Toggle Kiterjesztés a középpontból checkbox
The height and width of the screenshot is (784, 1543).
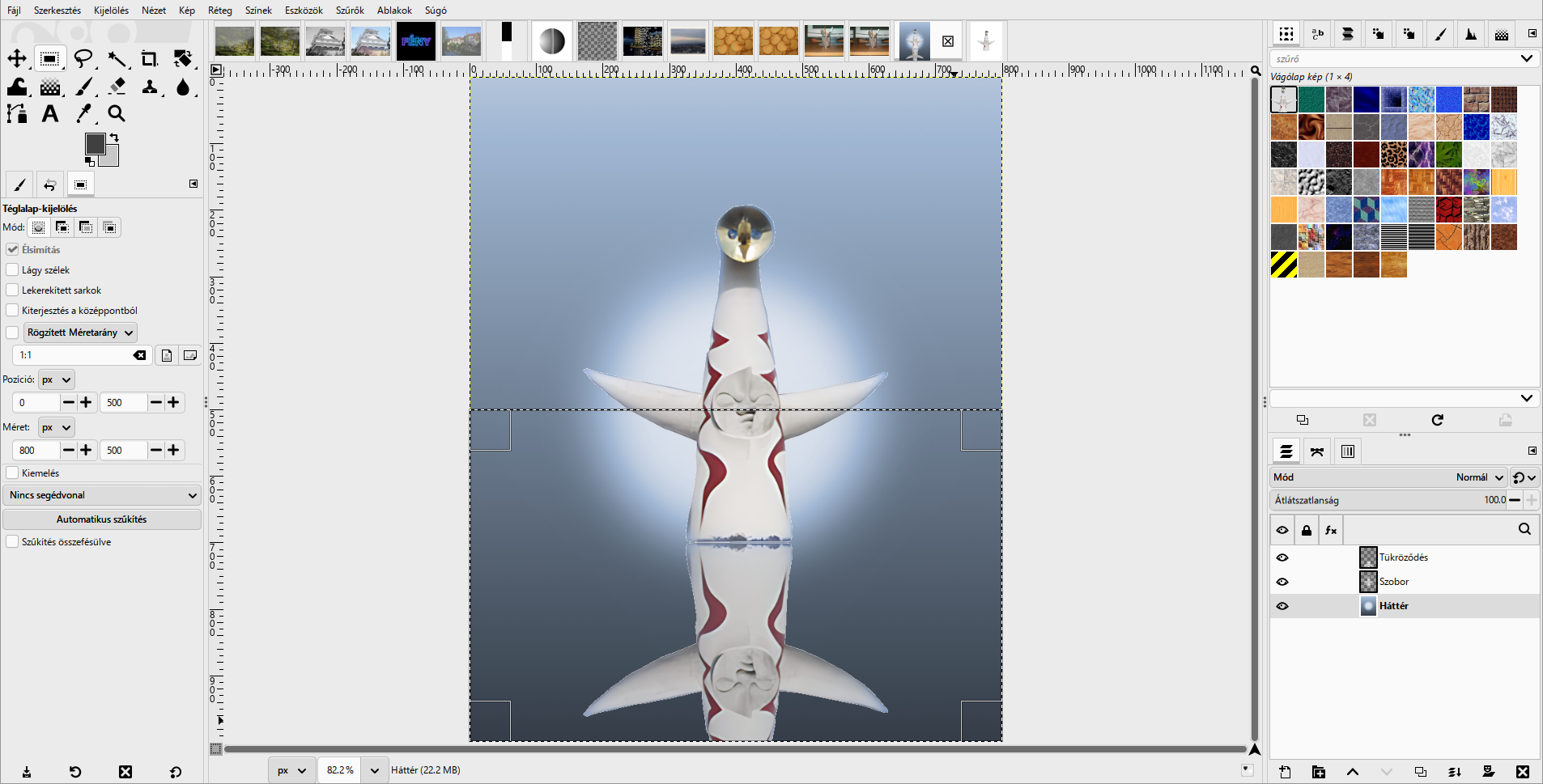click(12, 310)
